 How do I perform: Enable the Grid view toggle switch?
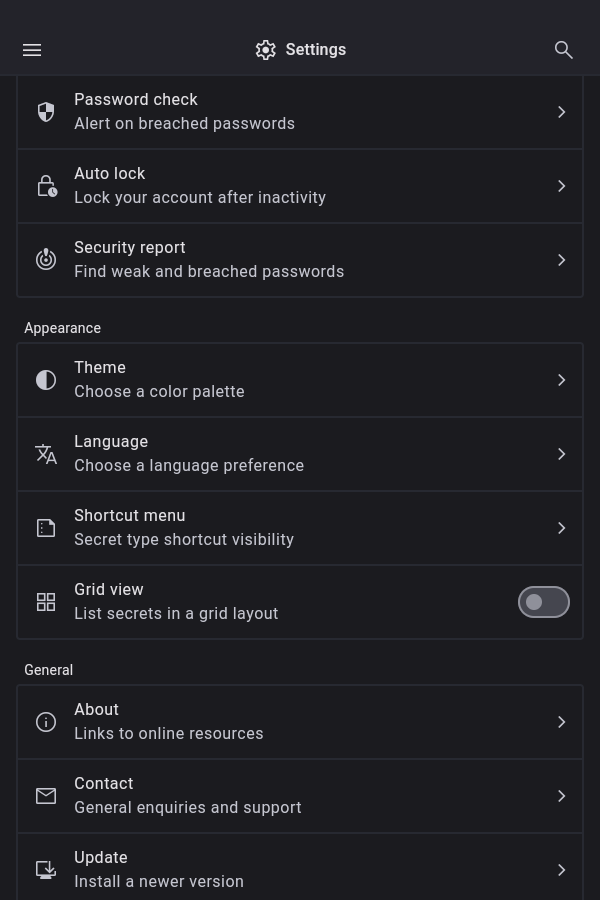point(543,602)
